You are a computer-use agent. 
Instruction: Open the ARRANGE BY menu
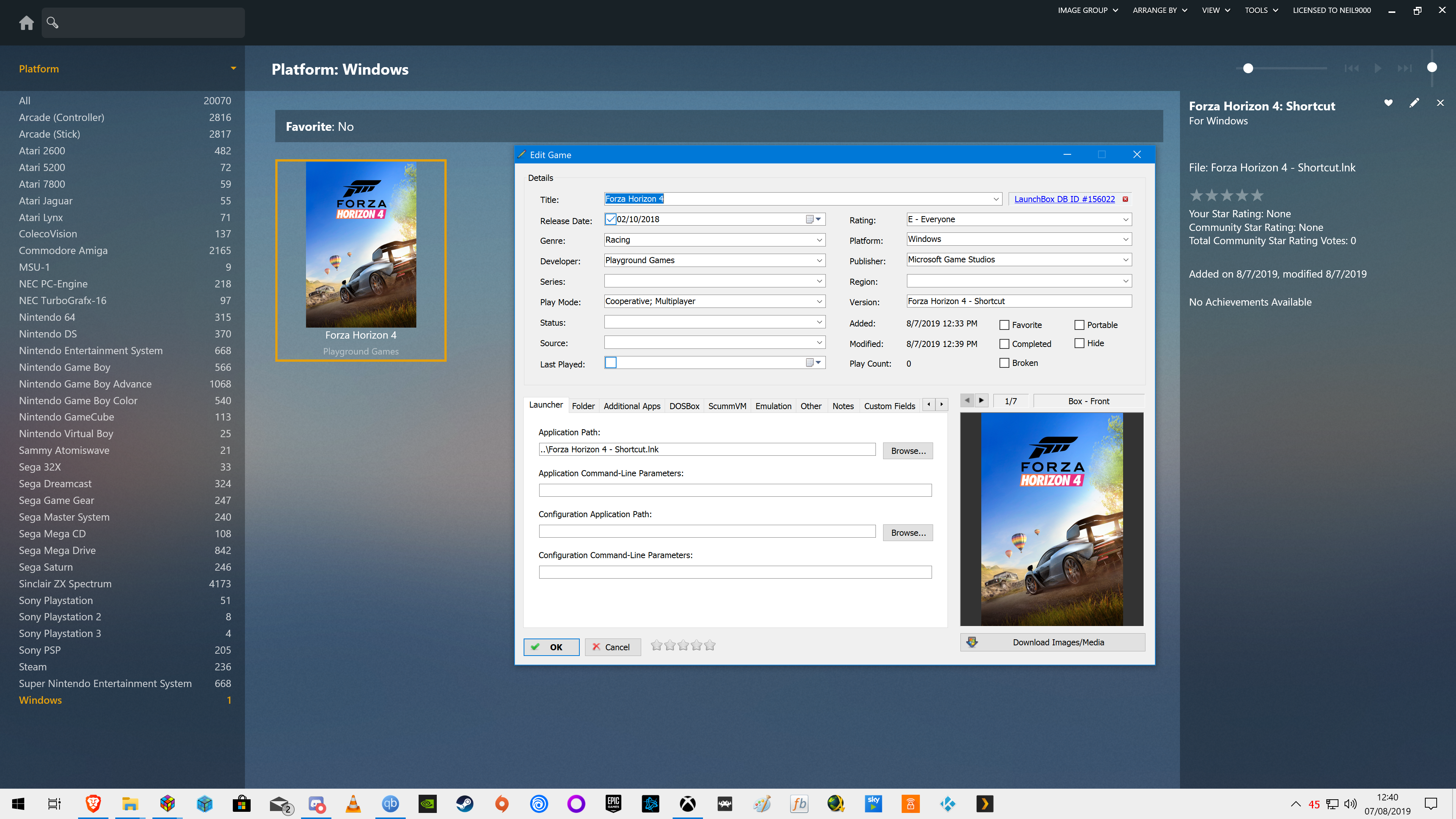click(1160, 10)
